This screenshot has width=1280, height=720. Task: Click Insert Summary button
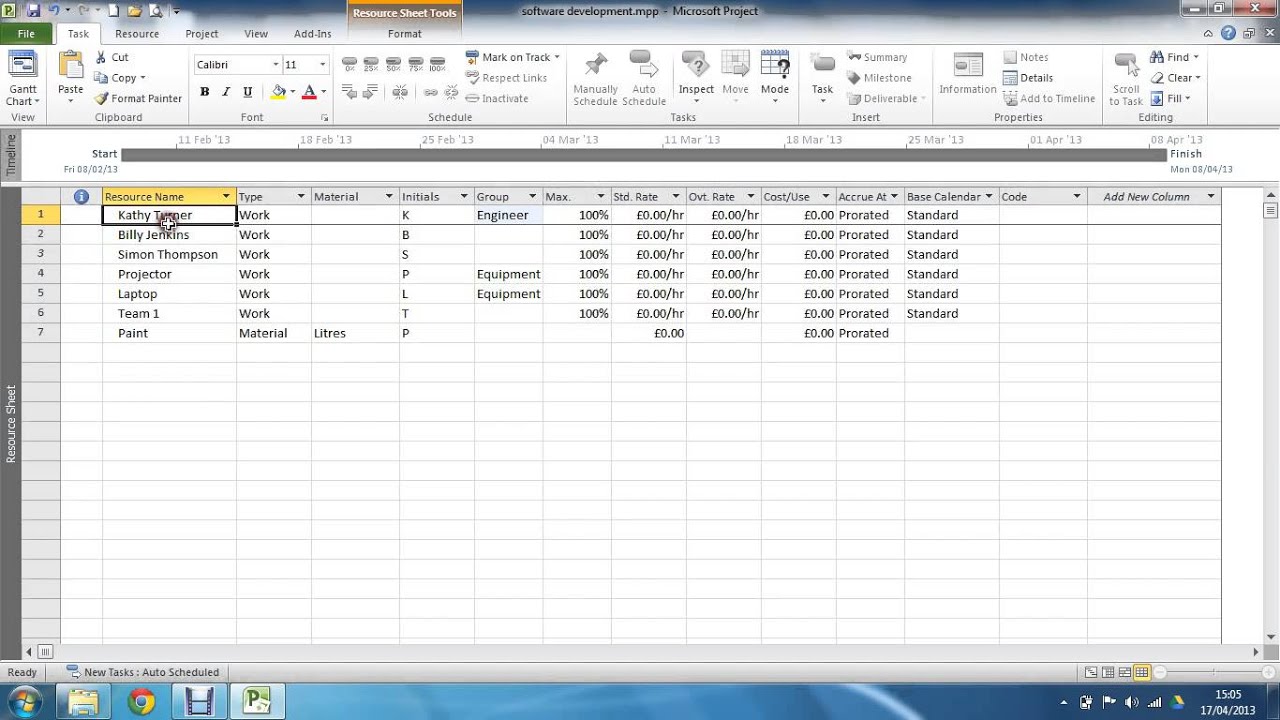tap(877, 57)
